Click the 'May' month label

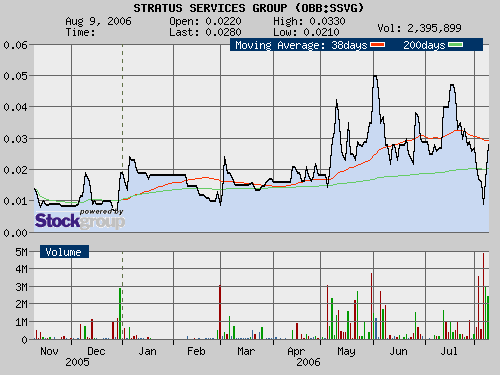tap(346, 352)
